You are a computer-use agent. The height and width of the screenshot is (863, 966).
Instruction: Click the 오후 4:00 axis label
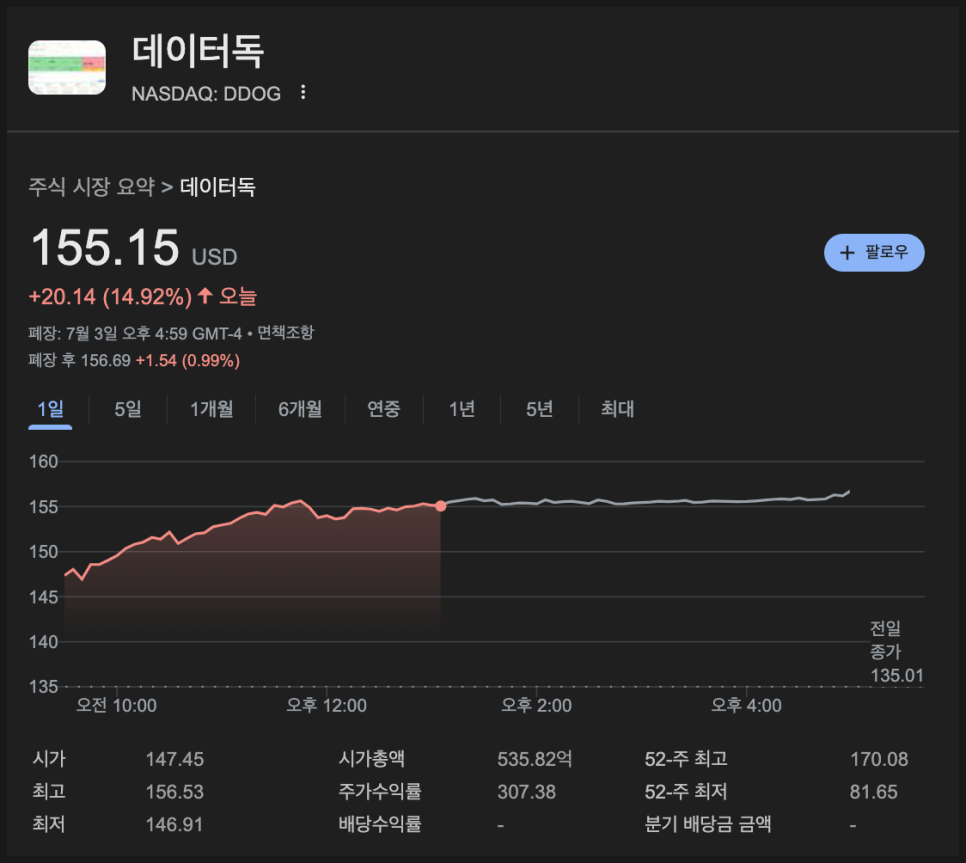(x=747, y=705)
